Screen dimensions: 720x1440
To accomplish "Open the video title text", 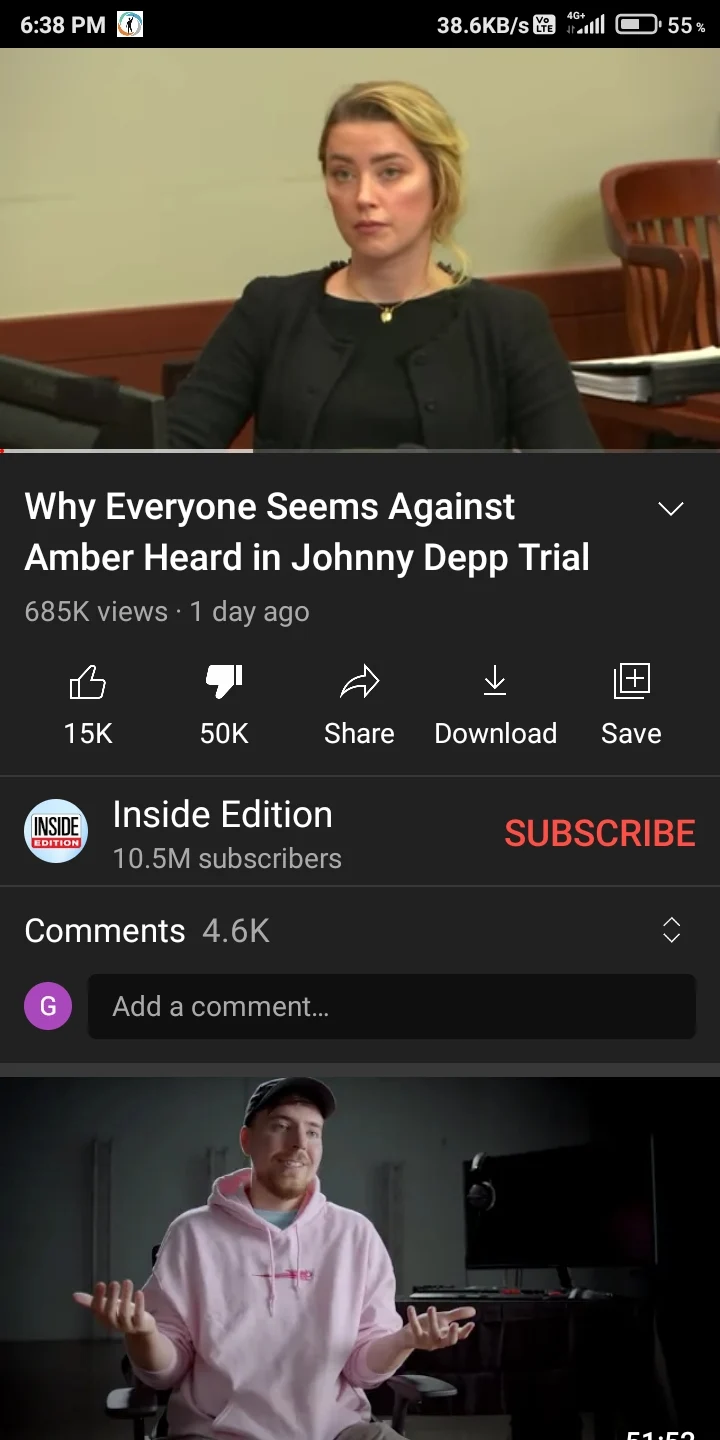I will 307,532.
